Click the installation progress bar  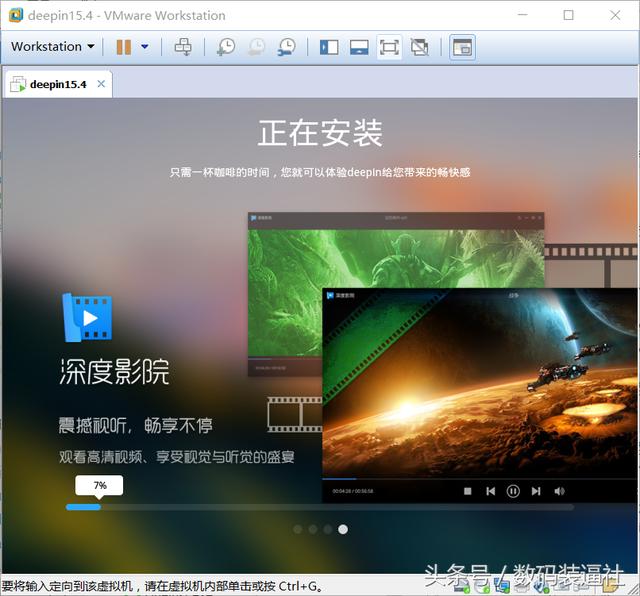pyautogui.click(x=320, y=507)
